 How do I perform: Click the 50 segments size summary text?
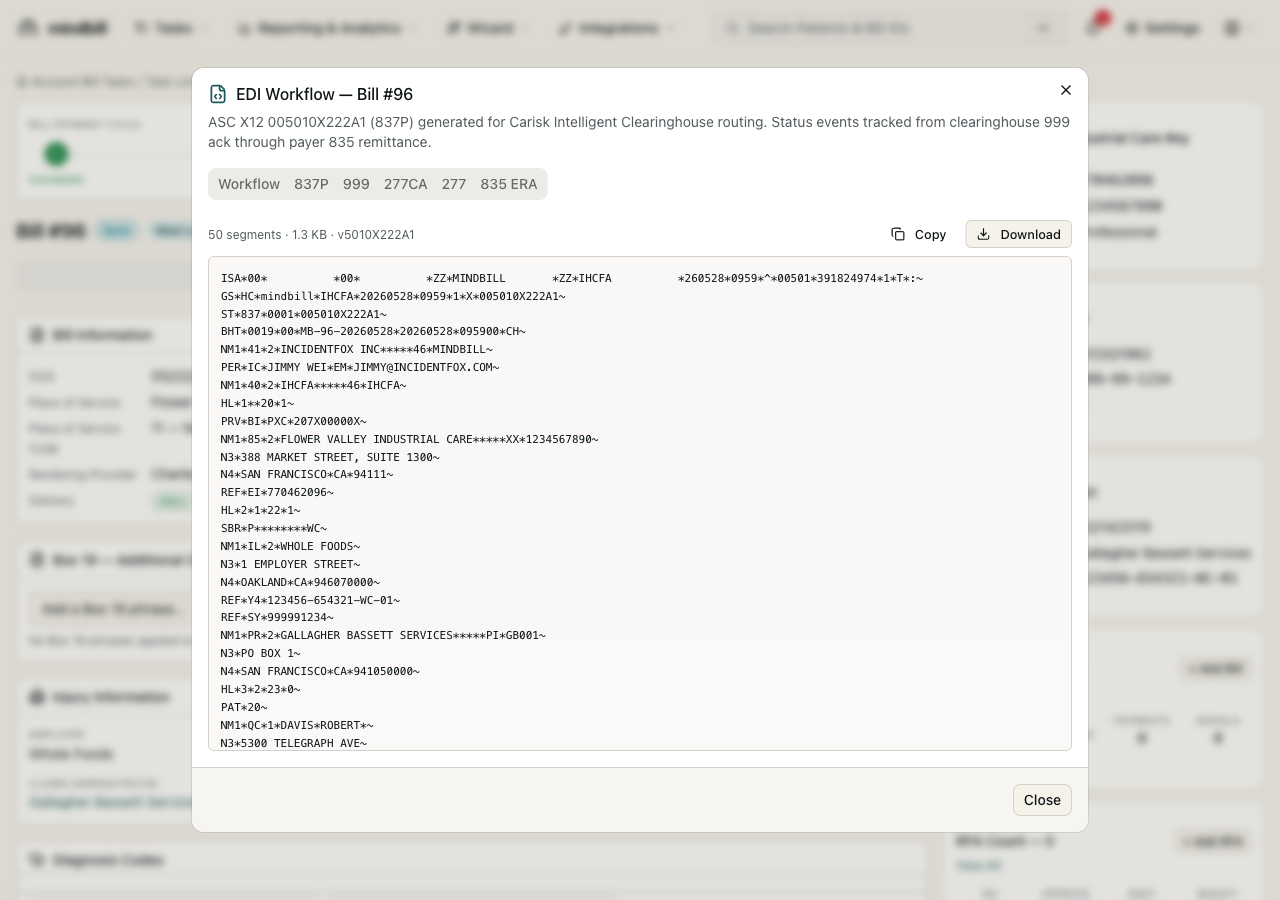pyautogui.click(x=311, y=235)
